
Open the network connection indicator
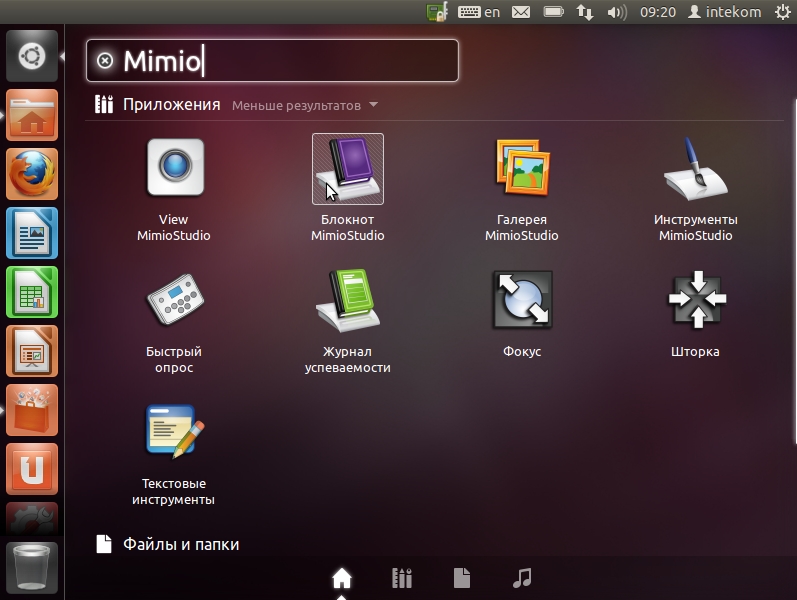point(585,12)
